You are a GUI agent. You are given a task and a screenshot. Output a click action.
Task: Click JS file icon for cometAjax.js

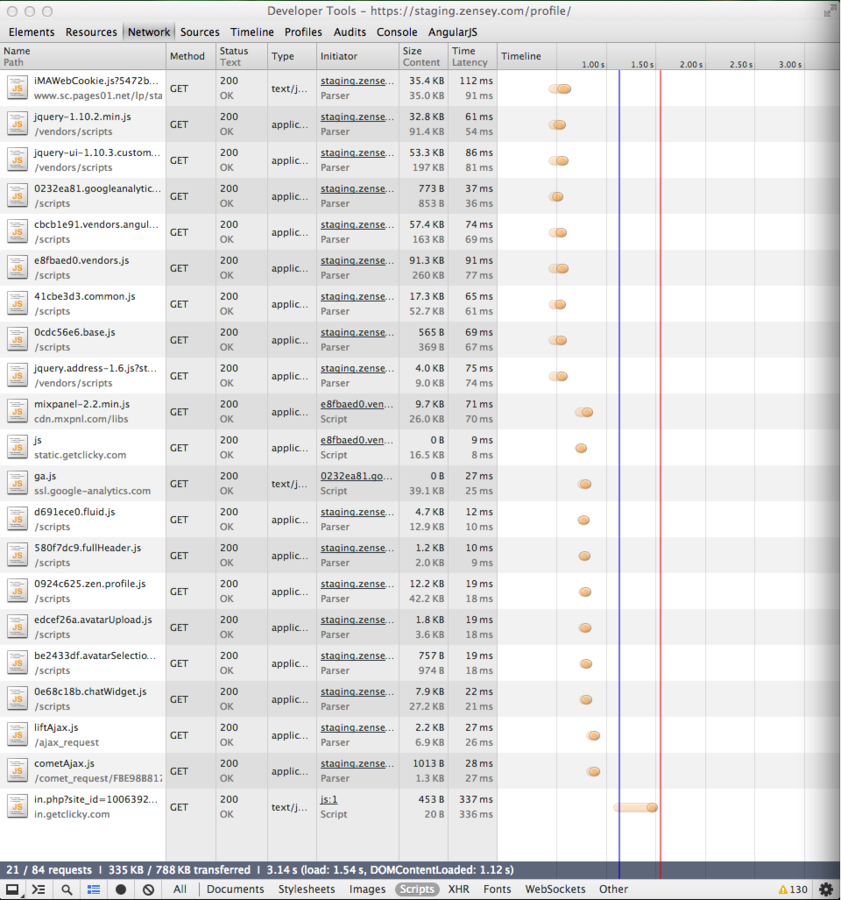click(17, 771)
